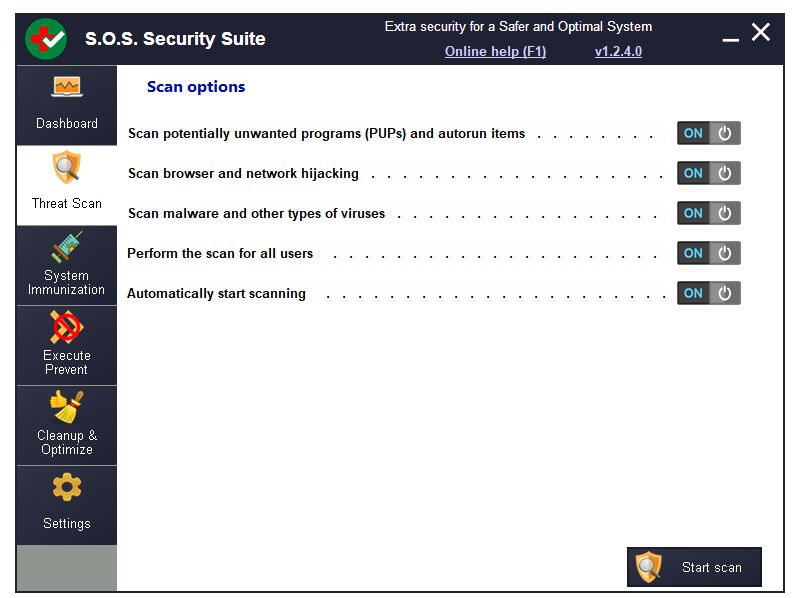Click the Scan options heading

click(196, 87)
